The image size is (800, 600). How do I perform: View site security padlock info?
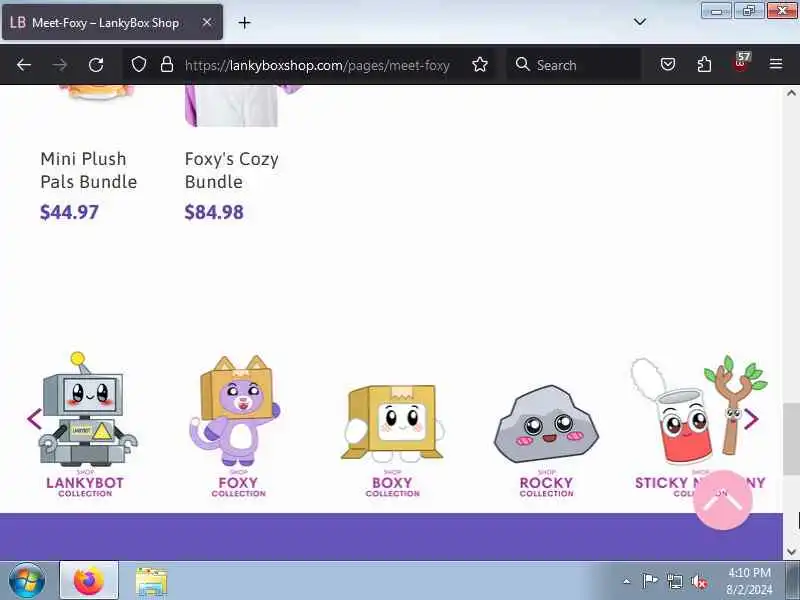(x=167, y=65)
